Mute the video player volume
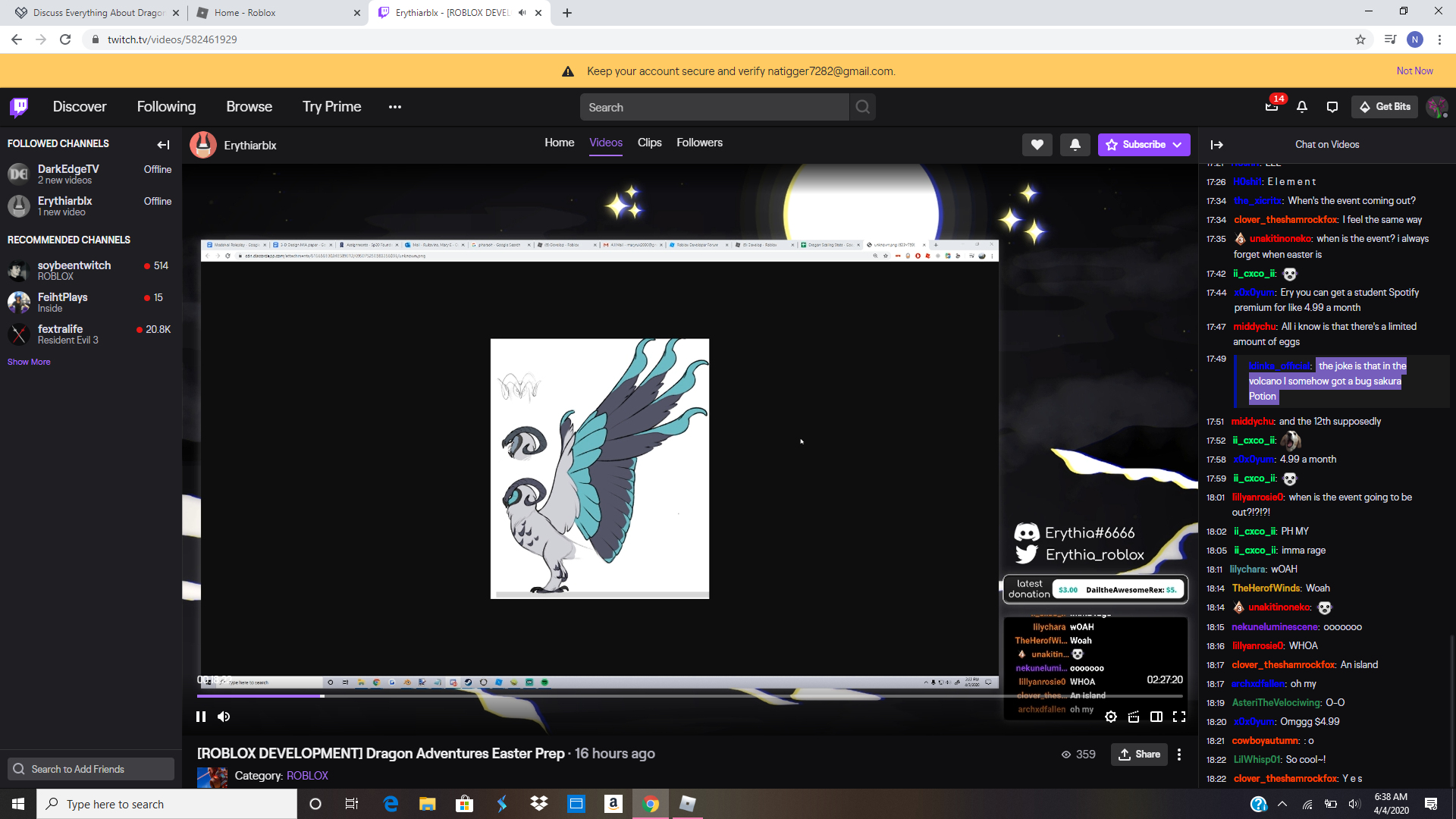The image size is (1456, 819). coord(224,717)
